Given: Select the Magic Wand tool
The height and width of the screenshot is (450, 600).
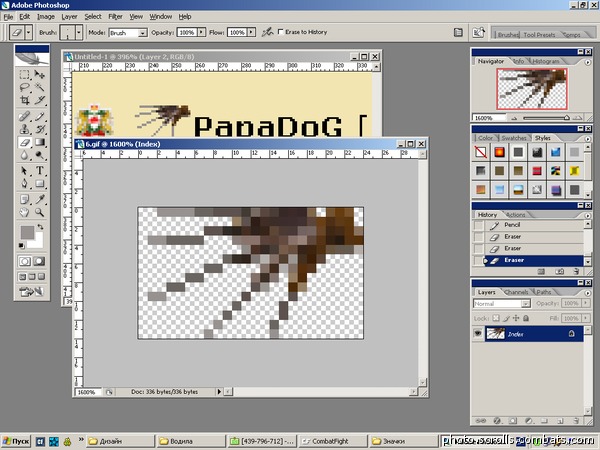Looking at the screenshot, I should pos(39,88).
